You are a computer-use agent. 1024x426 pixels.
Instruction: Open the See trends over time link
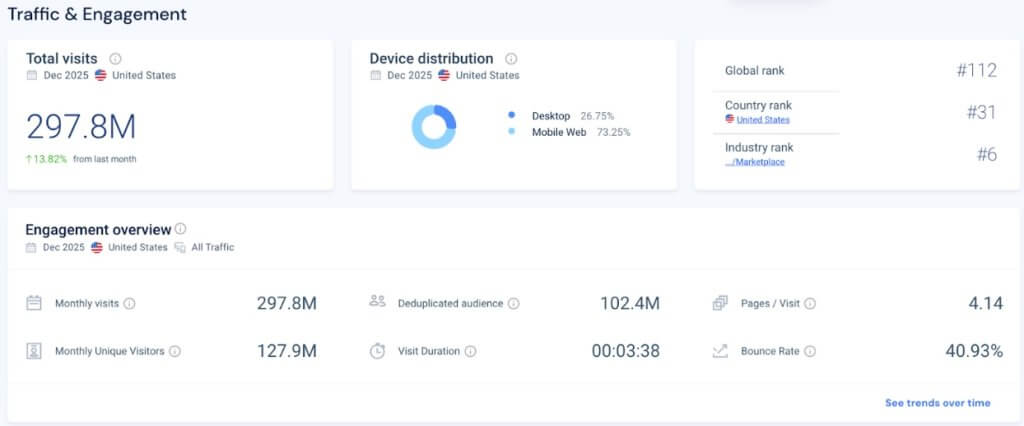(937, 403)
